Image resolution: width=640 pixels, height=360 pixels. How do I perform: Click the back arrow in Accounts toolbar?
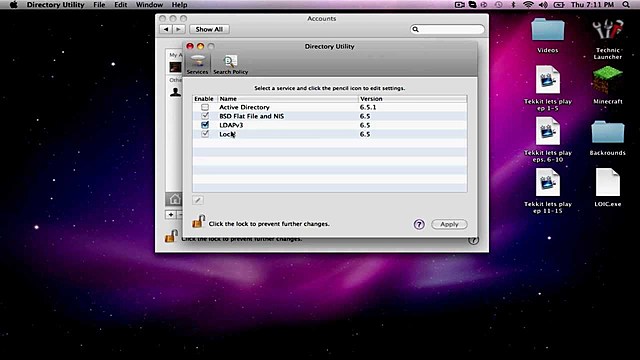166,29
